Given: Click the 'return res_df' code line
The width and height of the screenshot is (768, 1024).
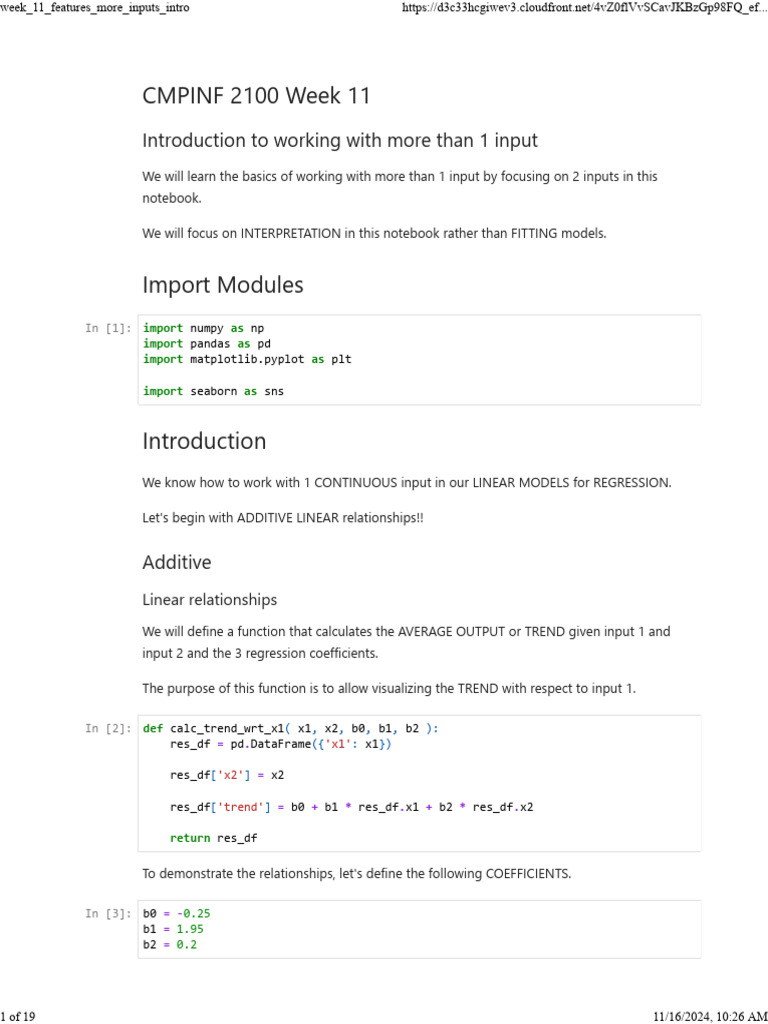Looking at the screenshot, I should 213,838.
